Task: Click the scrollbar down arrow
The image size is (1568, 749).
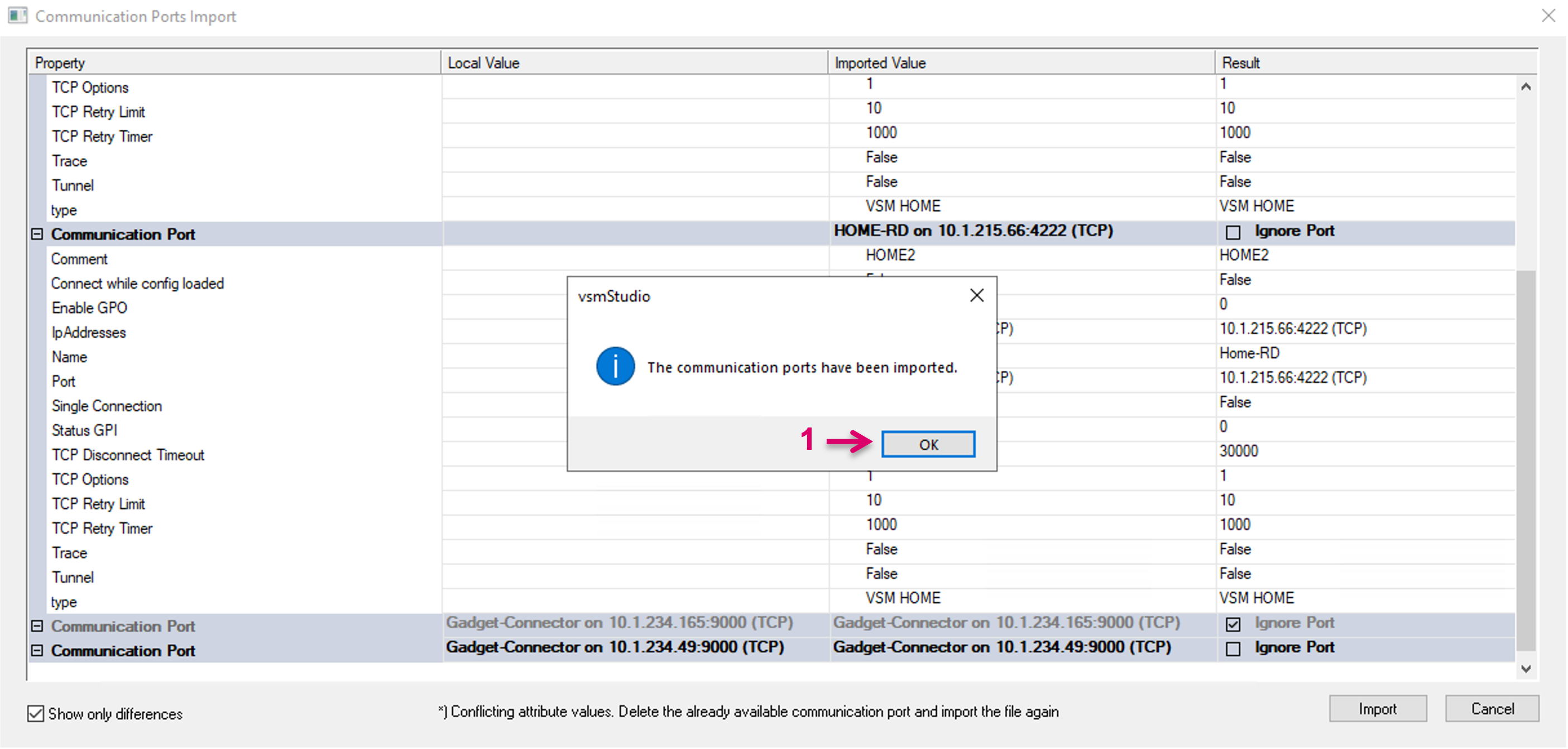Action: pyautogui.click(x=1526, y=668)
